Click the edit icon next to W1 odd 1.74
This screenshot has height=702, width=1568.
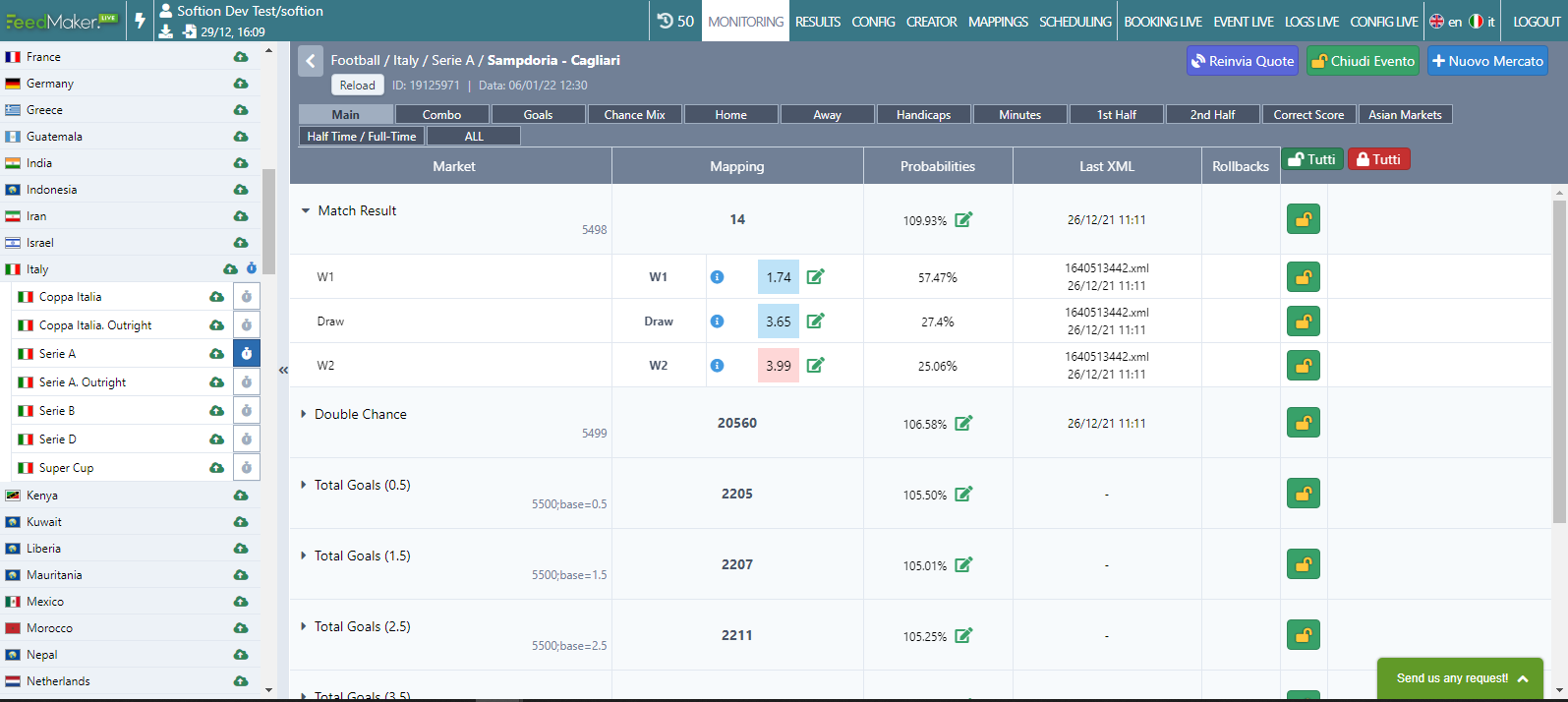pos(815,276)
